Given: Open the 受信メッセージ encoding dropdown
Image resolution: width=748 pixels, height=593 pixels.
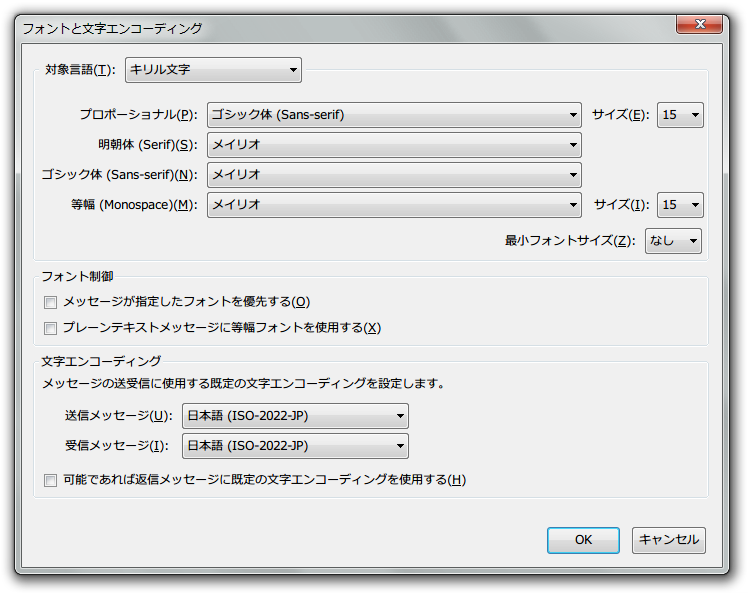Looking at the screenshot, I should [295, 446].
